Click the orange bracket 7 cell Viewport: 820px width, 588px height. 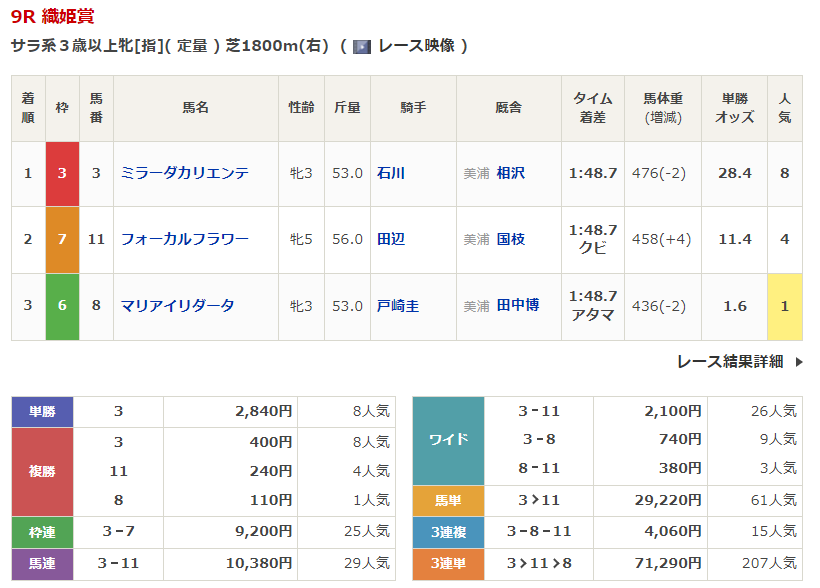coord(62,240)
